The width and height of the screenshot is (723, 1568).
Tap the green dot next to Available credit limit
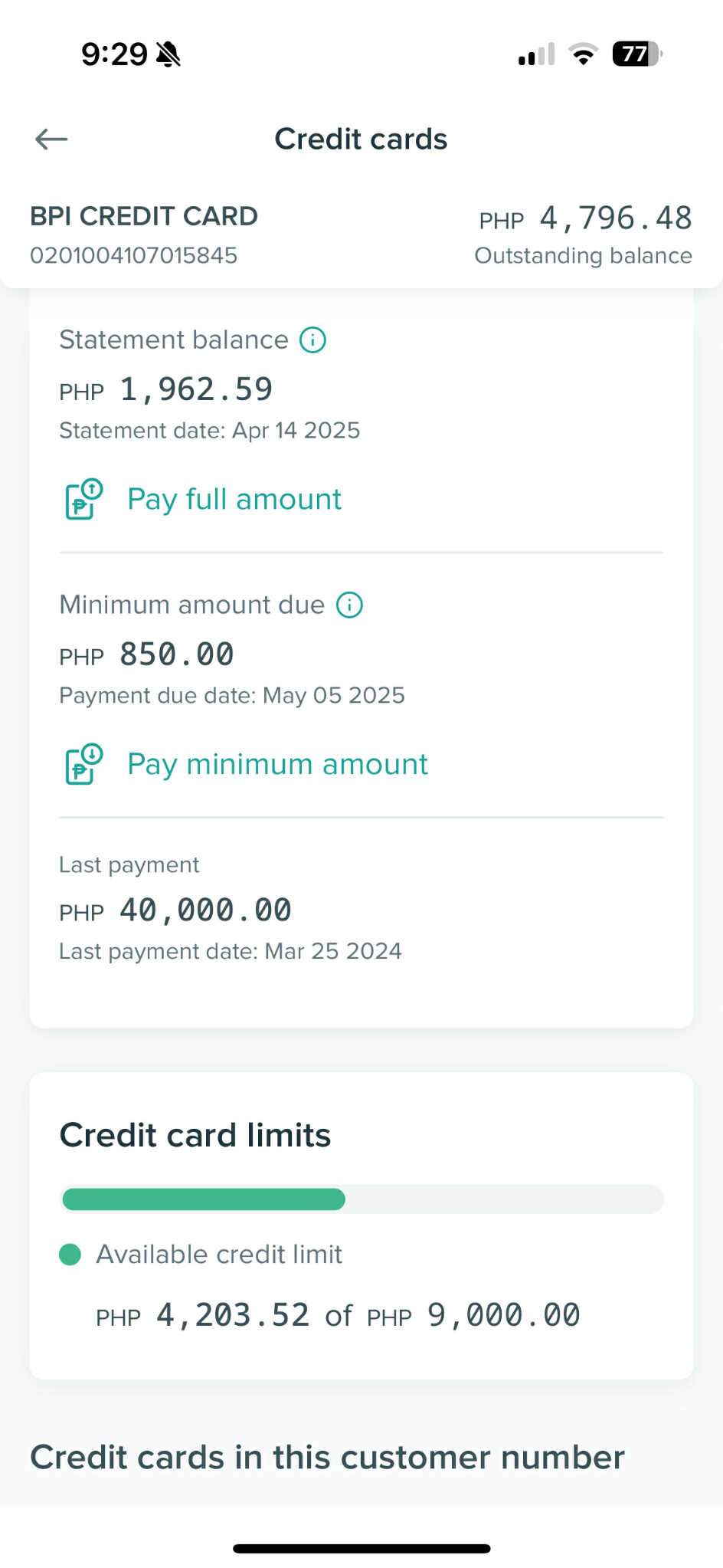coord(70,1255)
